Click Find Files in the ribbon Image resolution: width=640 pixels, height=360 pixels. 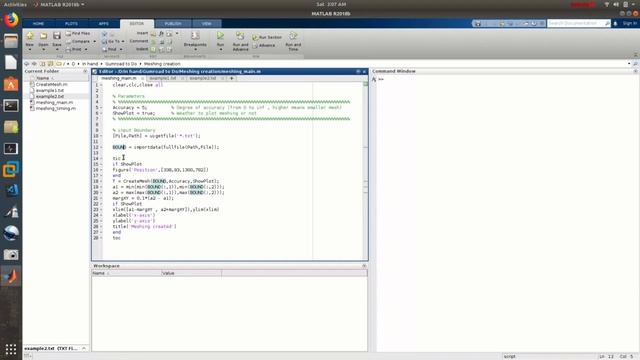tap(78, 33)
